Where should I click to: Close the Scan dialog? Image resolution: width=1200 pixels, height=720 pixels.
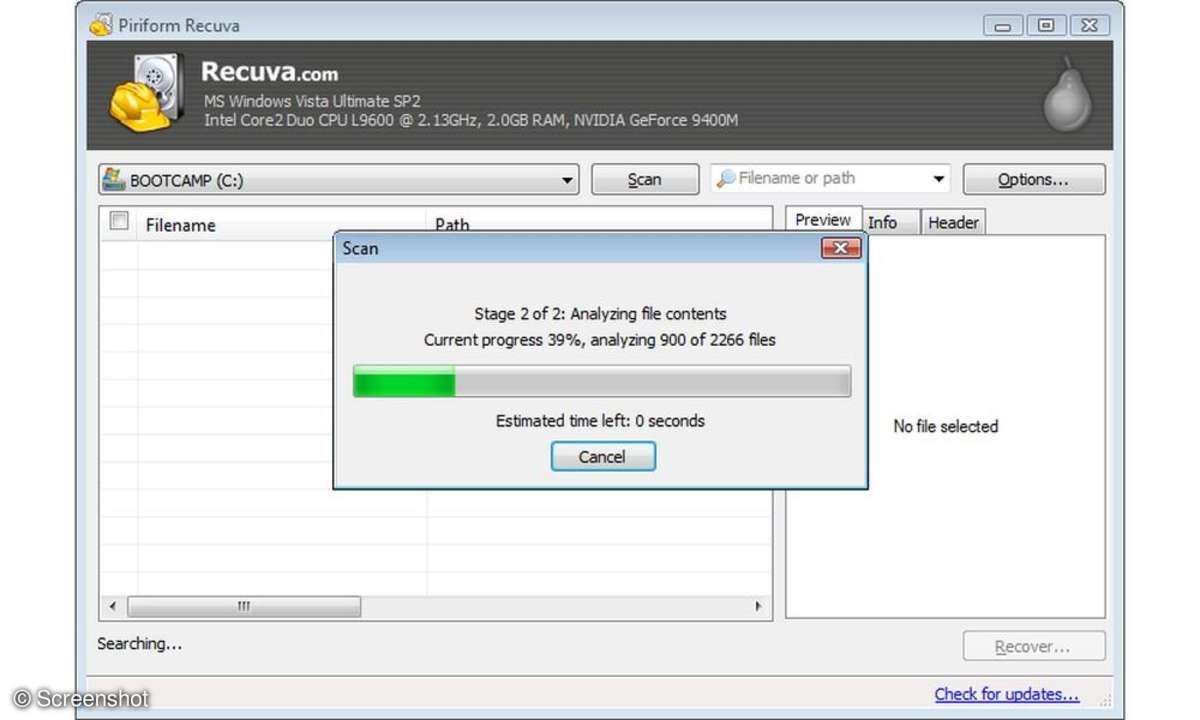click(841, 247)
